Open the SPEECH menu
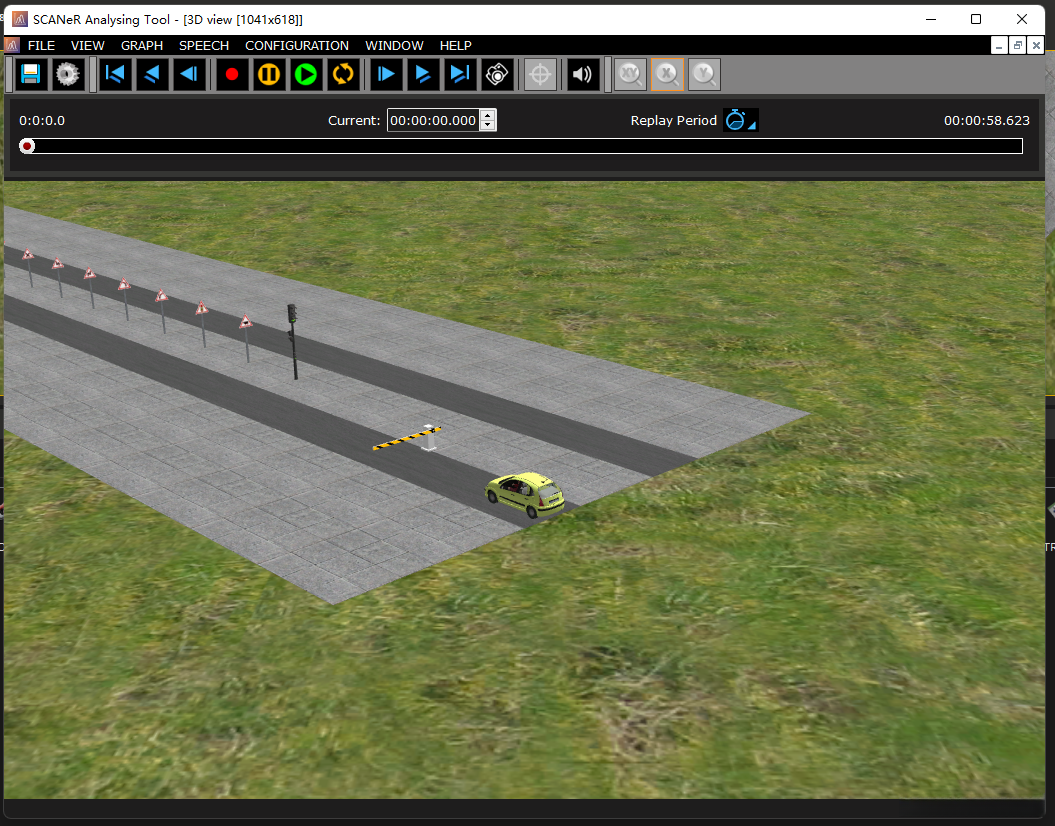This screenshot has height=826, width=1055. pos(204,46)
